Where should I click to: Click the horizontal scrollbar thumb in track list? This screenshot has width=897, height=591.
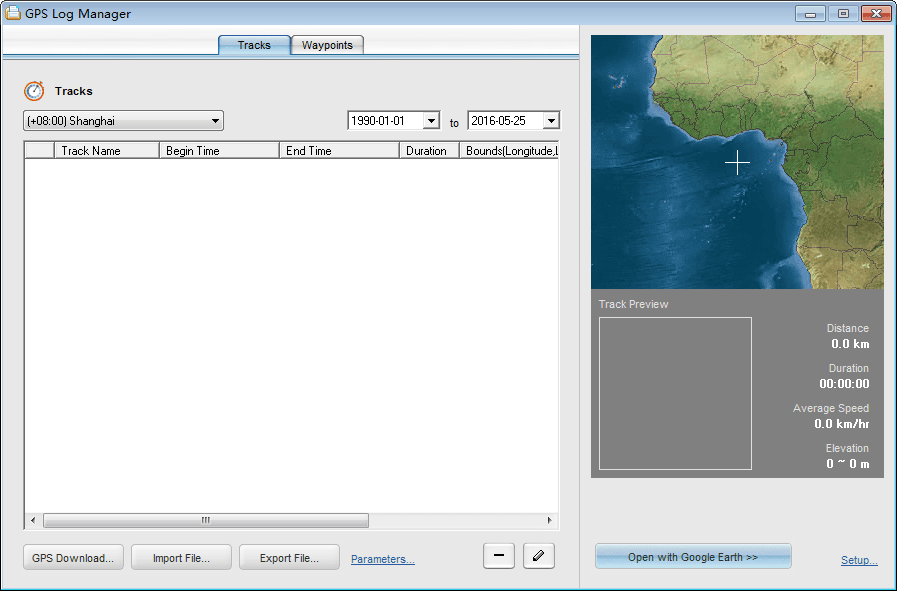(206, 520)
